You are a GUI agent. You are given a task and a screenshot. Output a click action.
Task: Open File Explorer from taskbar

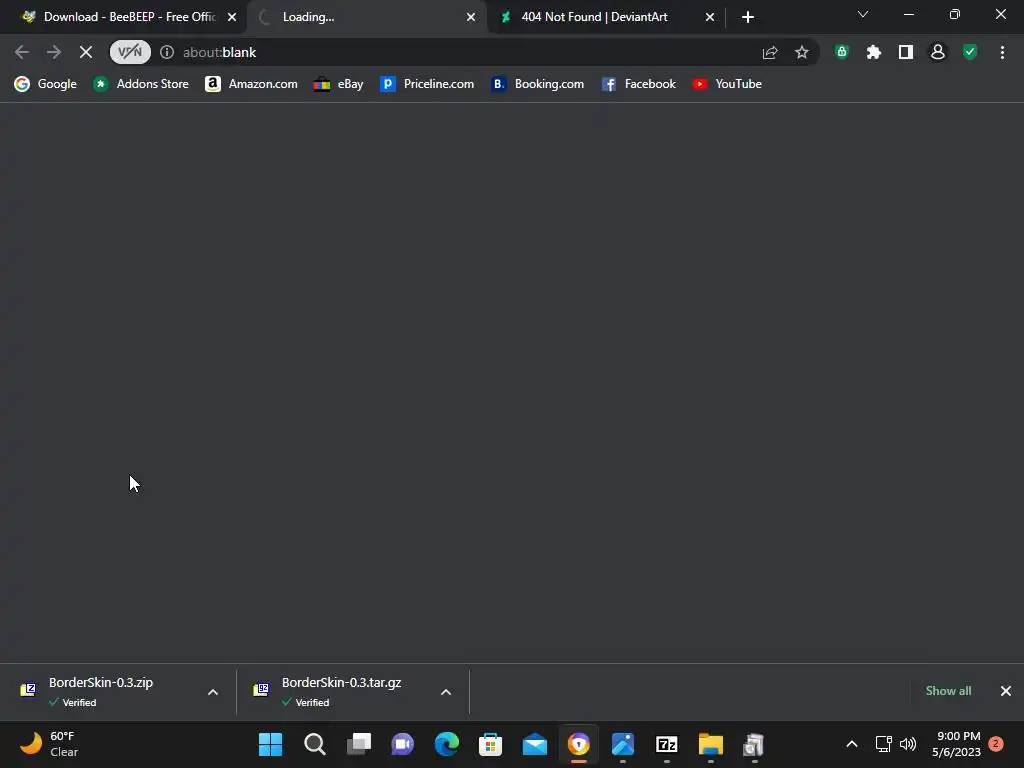711,744
